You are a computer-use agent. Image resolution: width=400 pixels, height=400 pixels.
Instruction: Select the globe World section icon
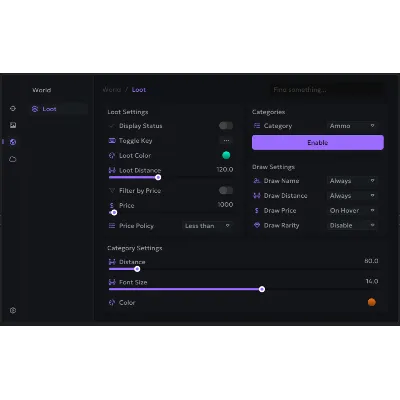[13, 142]
